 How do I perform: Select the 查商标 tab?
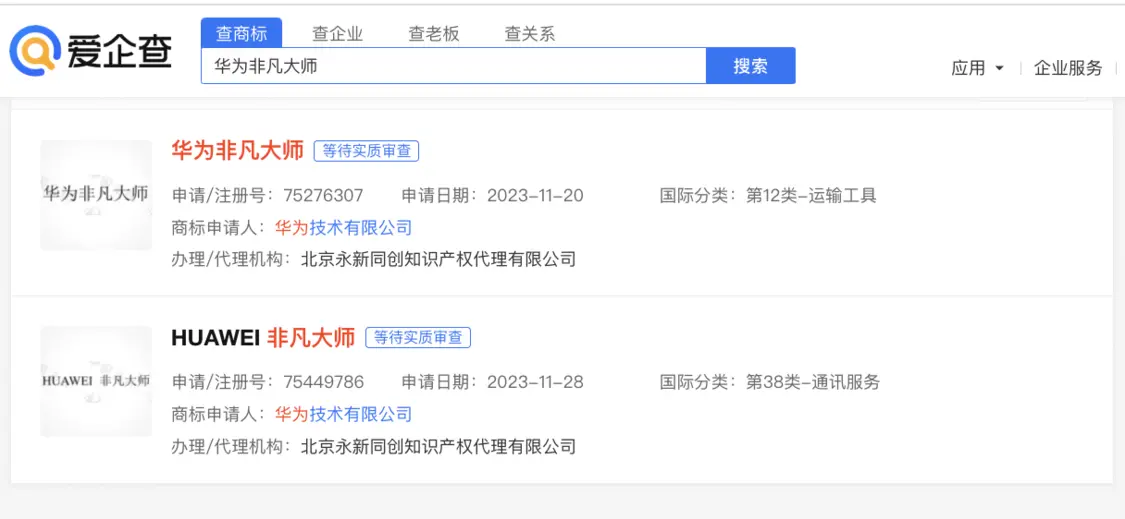click(x=242, y=33)
